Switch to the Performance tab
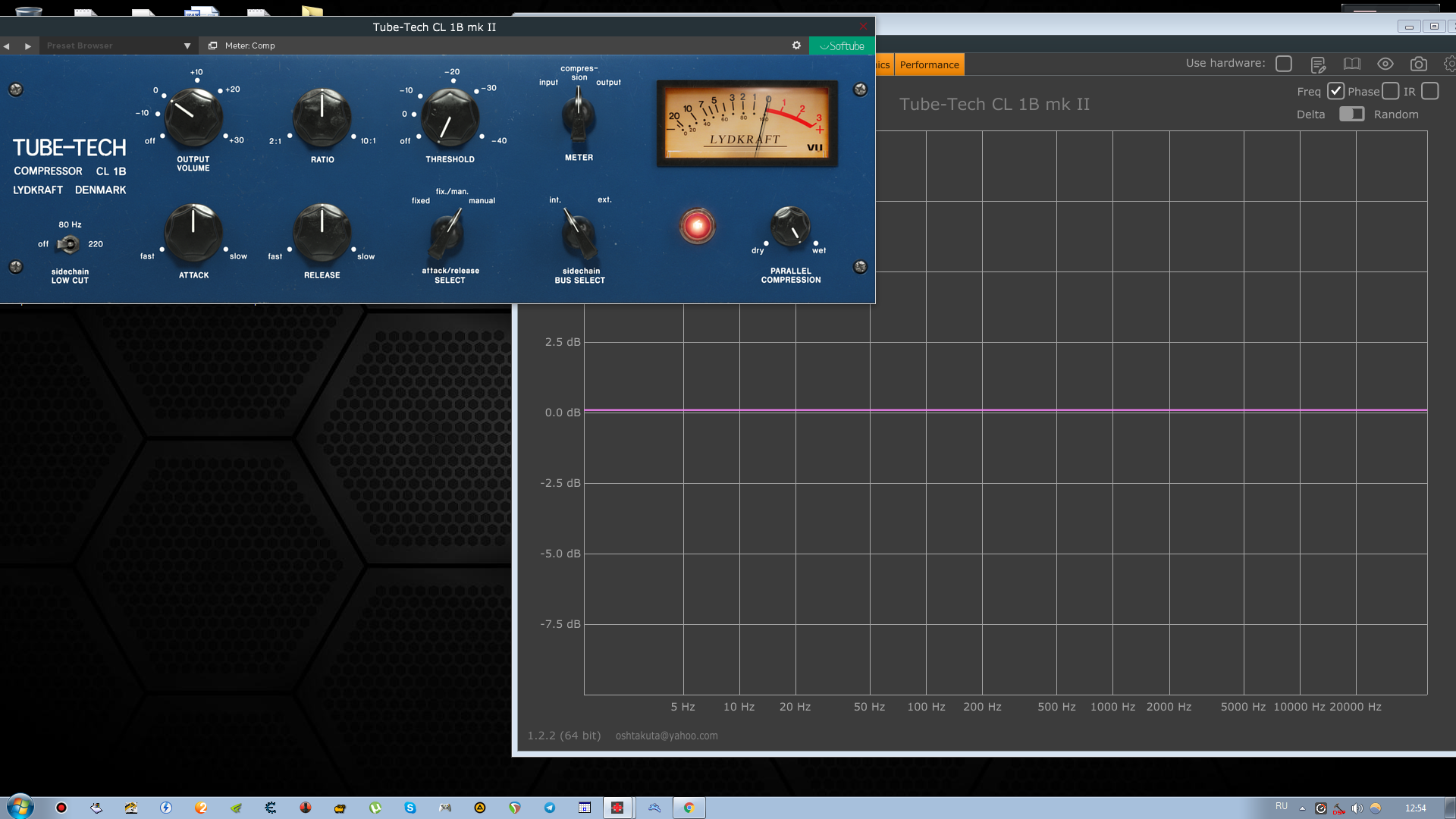1456x819 pixels. click(x=929, y=64)
